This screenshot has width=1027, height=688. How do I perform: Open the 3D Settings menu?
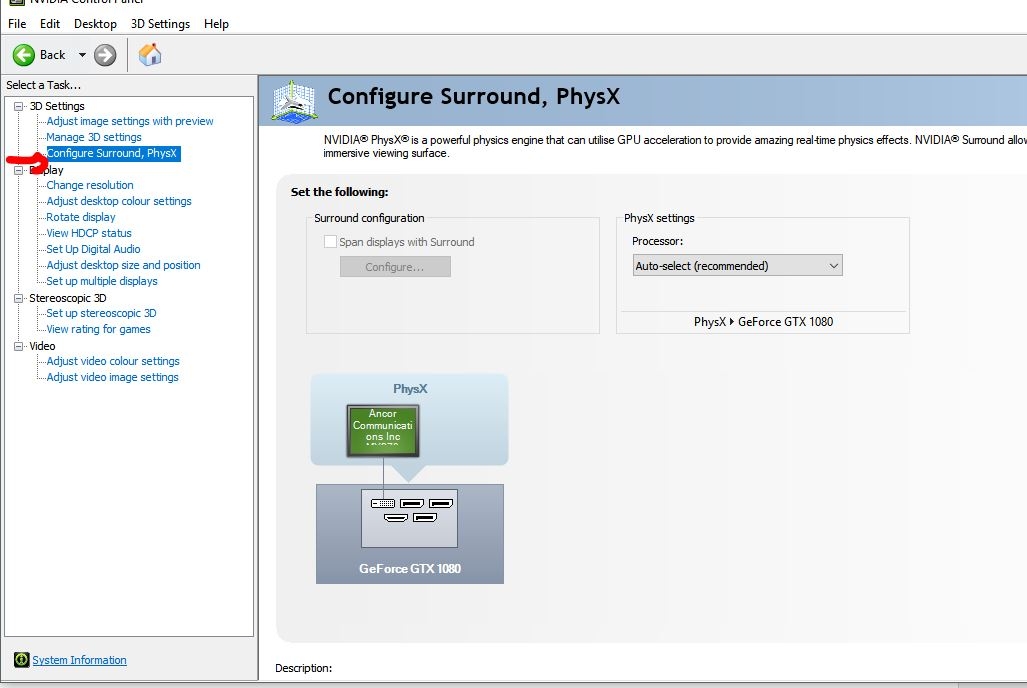tap(160, 23)
